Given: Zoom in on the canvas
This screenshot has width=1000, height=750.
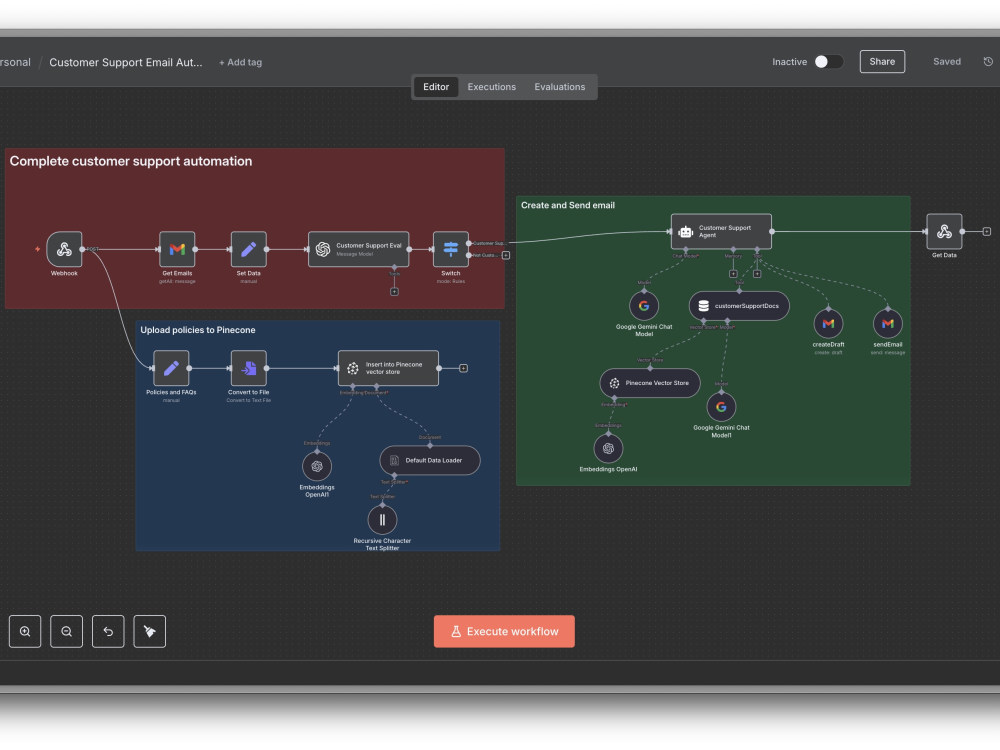Looking at the screenshot, I should coord(25,631).
